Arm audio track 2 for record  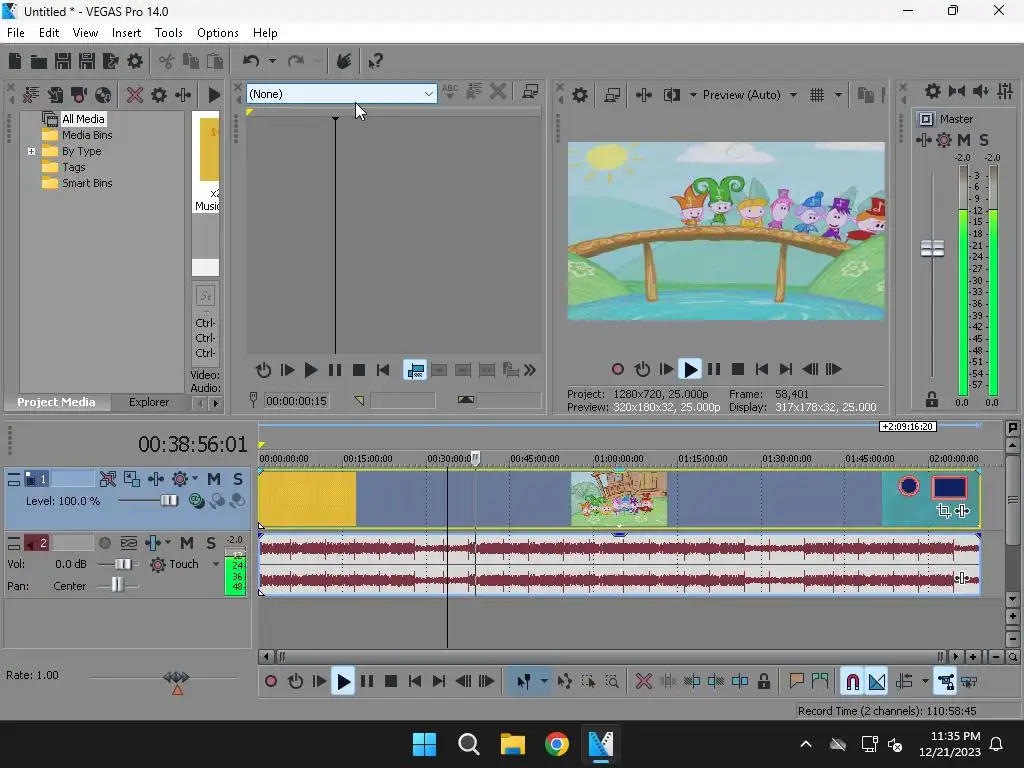pos(104,543)
